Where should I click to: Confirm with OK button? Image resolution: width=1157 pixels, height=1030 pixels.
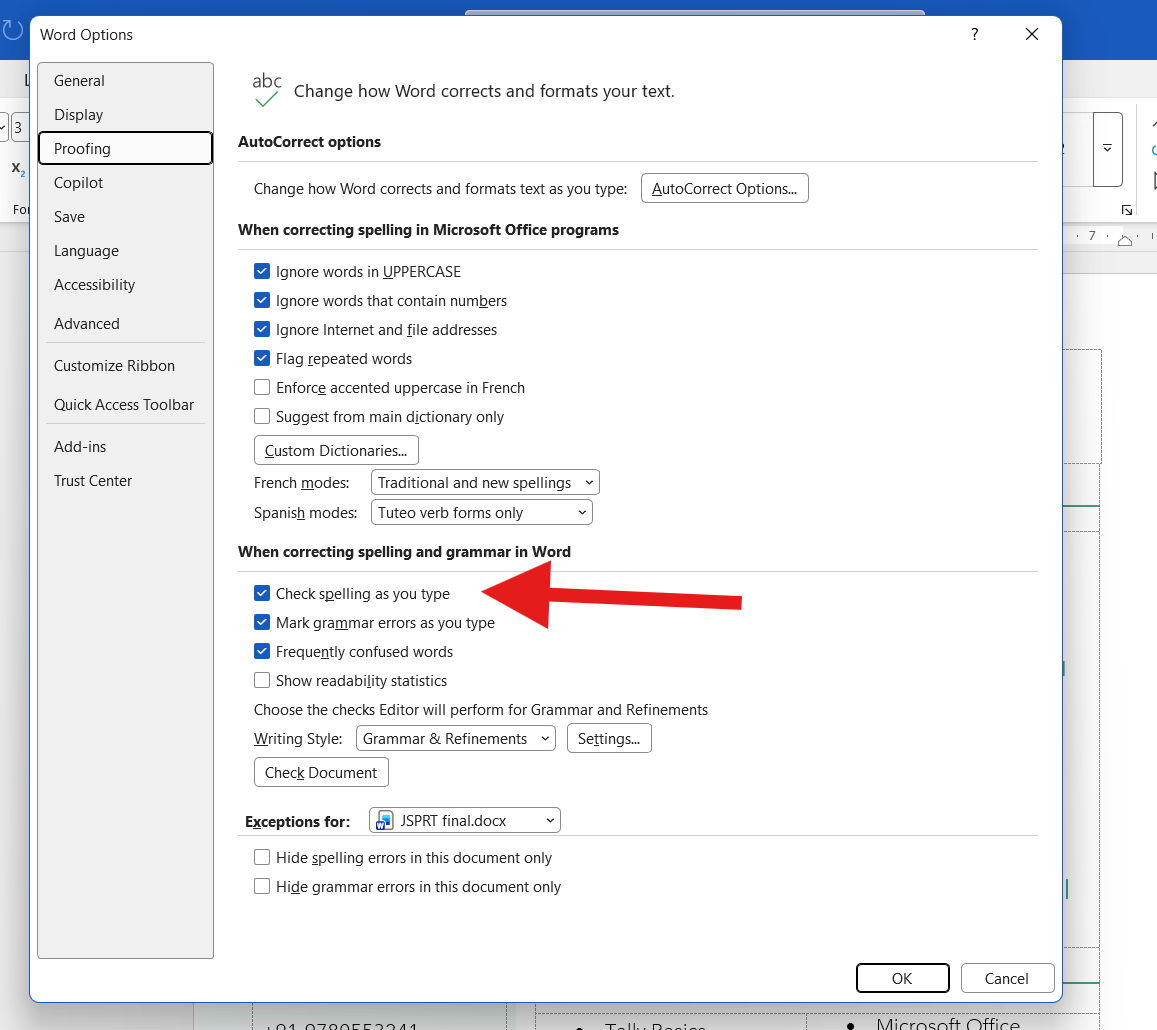[x=902, y=978]
